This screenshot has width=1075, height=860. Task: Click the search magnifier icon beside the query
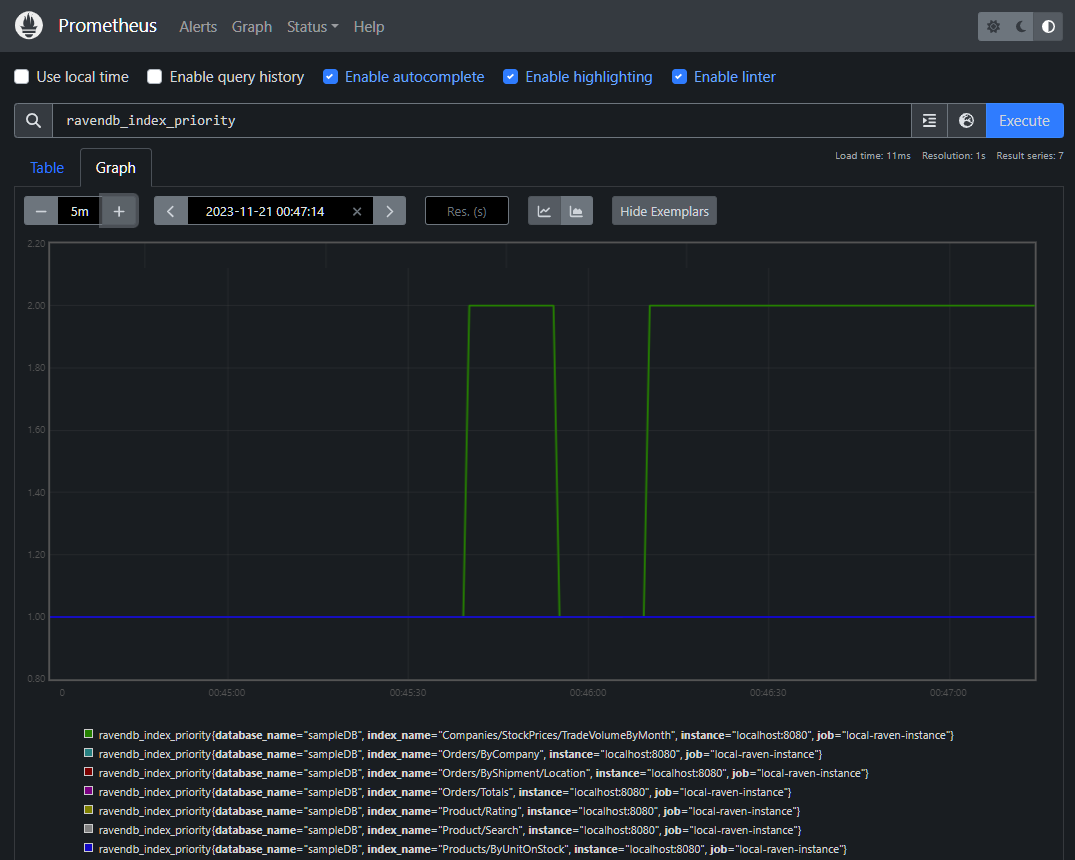pyautogui.click(x=33, y=121)
